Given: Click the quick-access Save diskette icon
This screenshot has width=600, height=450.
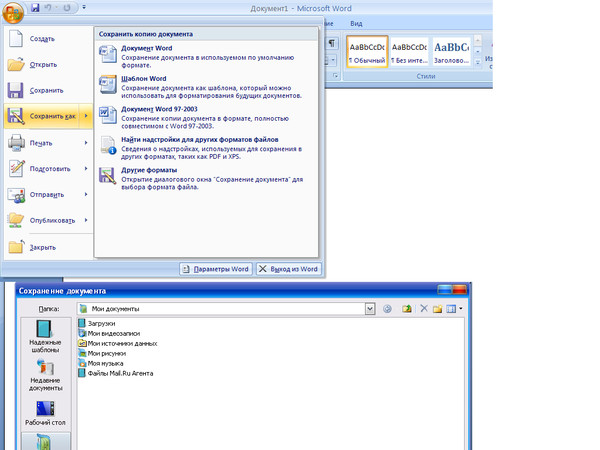Looking at the screenshot, I should click(35, 7).
